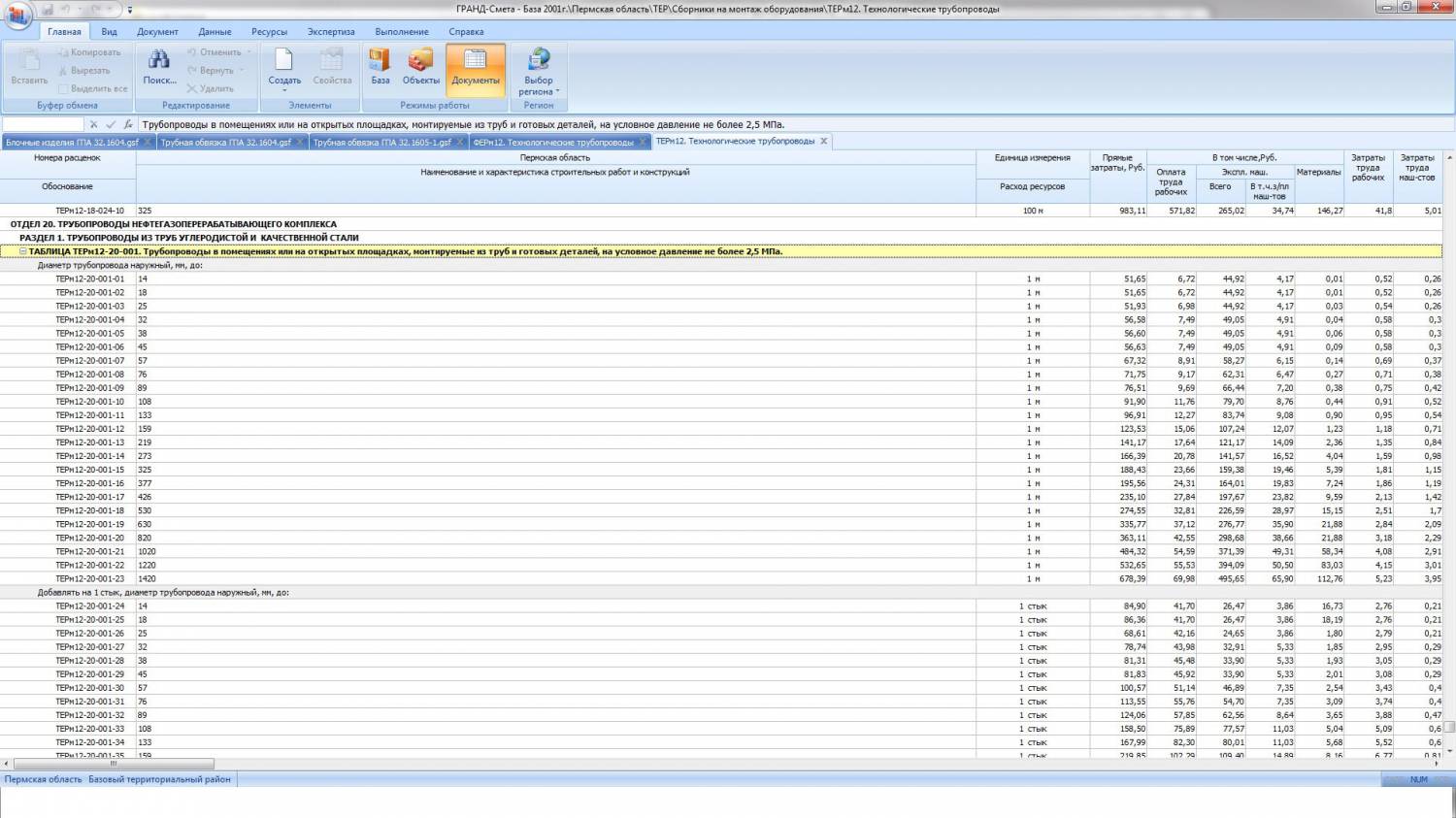Select row ТЕРм12-20-001-13 with diameter 219

89,442
